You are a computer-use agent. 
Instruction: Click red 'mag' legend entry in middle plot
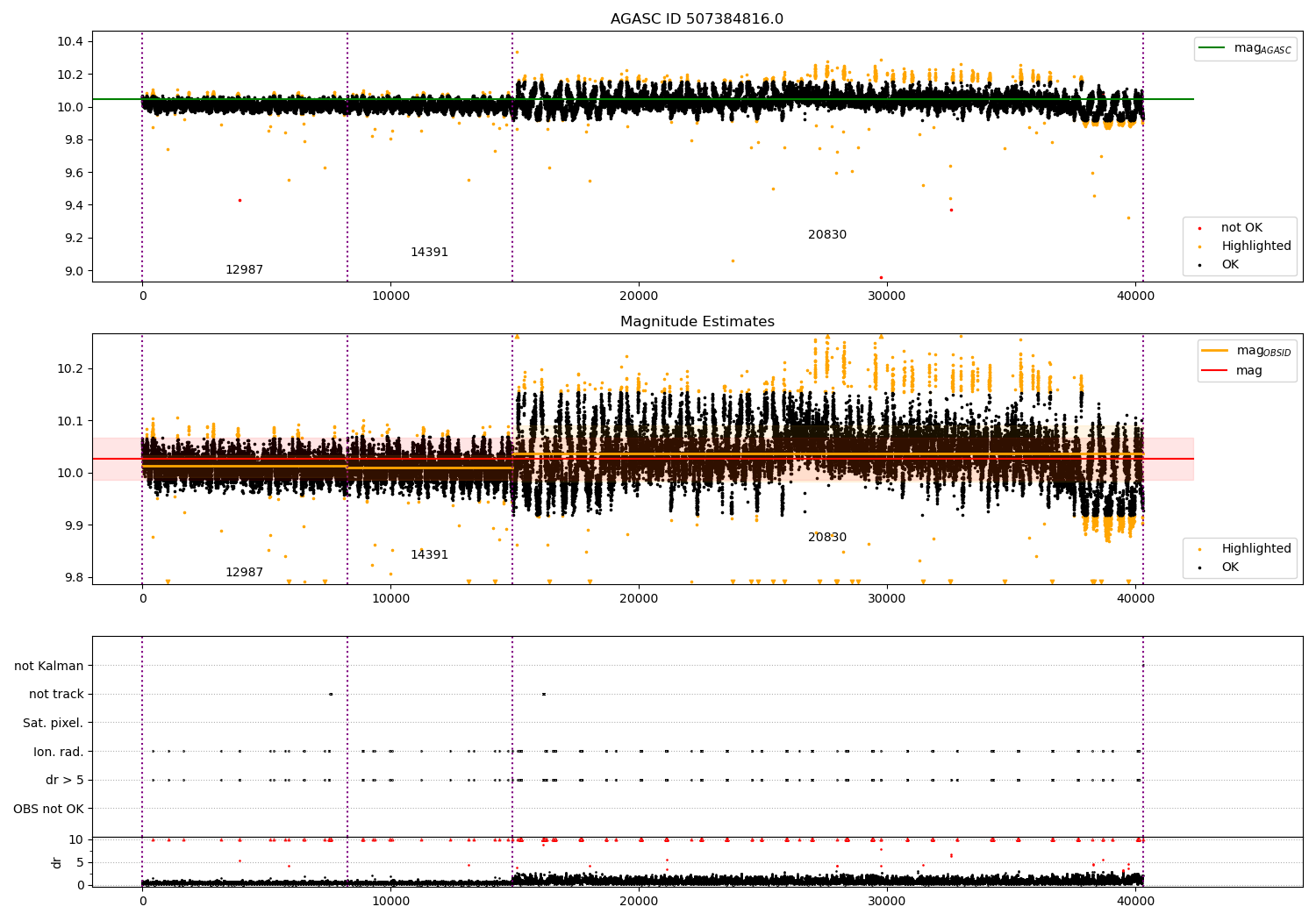[x=1249, y=371]
